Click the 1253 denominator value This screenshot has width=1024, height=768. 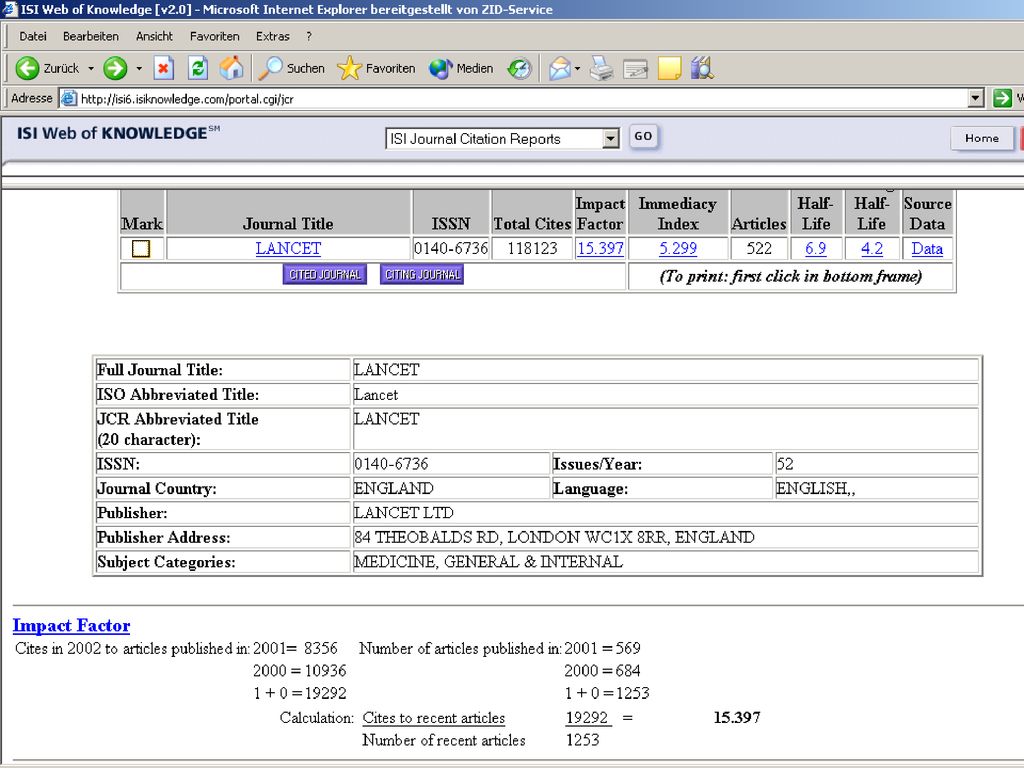pyautogui.click(x=583, y=740)
